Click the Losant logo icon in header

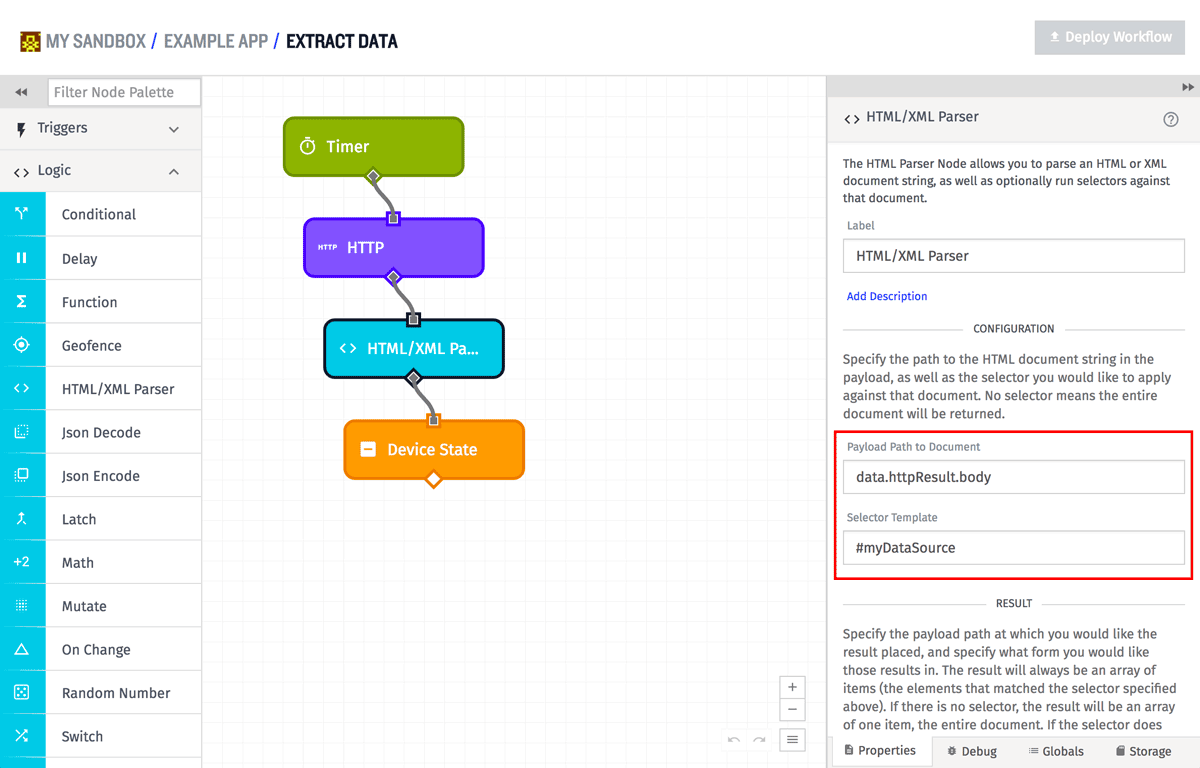tap(30, 41)
